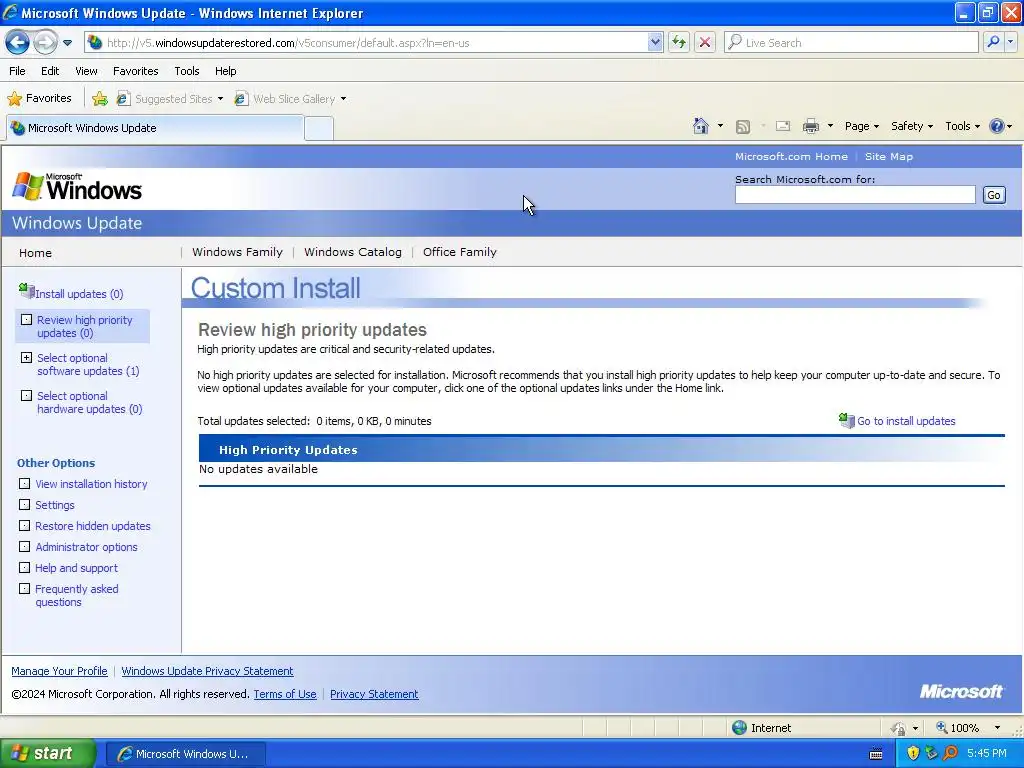Screen dimensions: 1024x768
Task: Open the Settings option in sidebar
Action: click(55, 505)
